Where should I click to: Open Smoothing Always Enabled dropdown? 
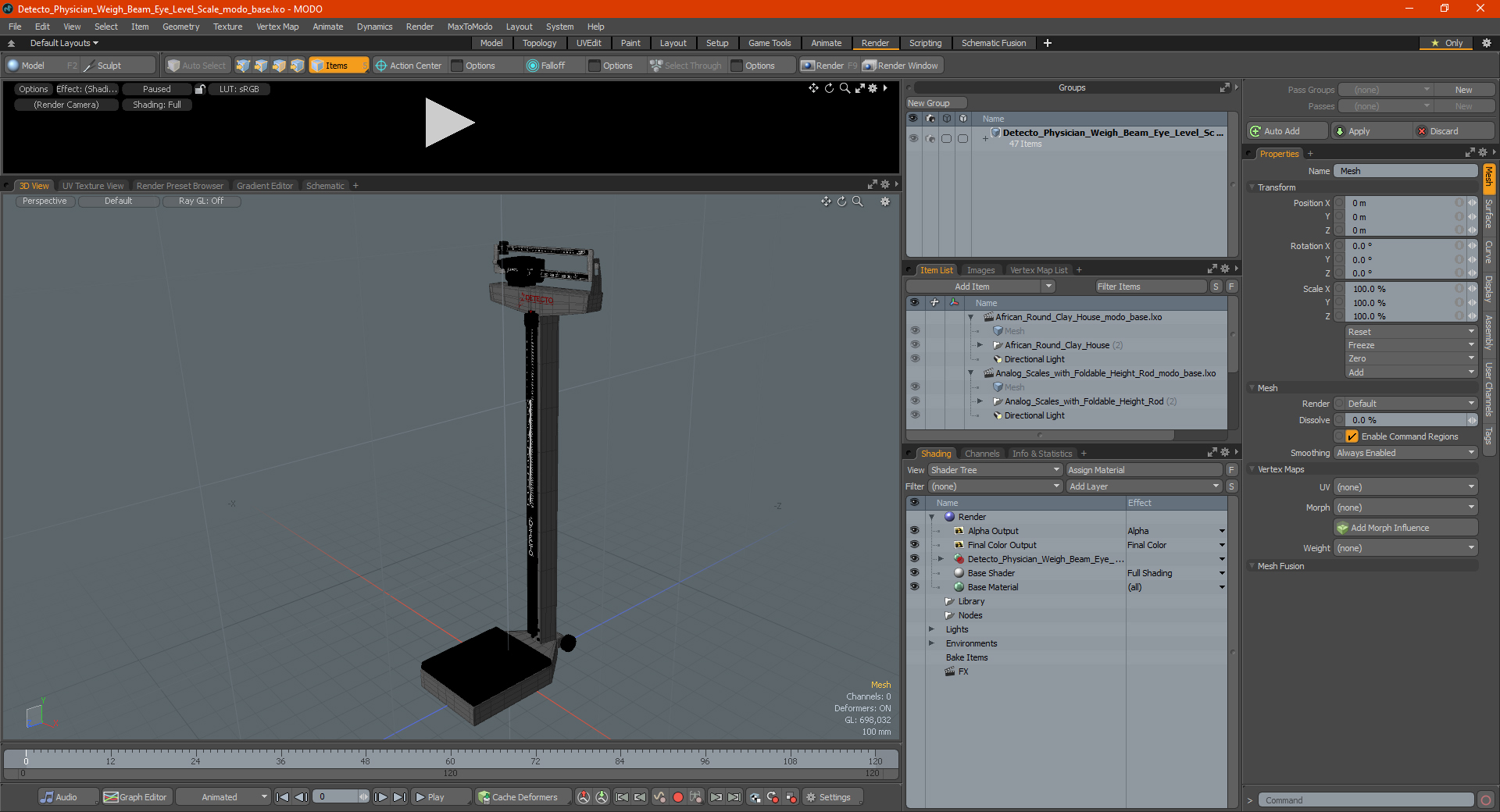(x=1405, y=453)
